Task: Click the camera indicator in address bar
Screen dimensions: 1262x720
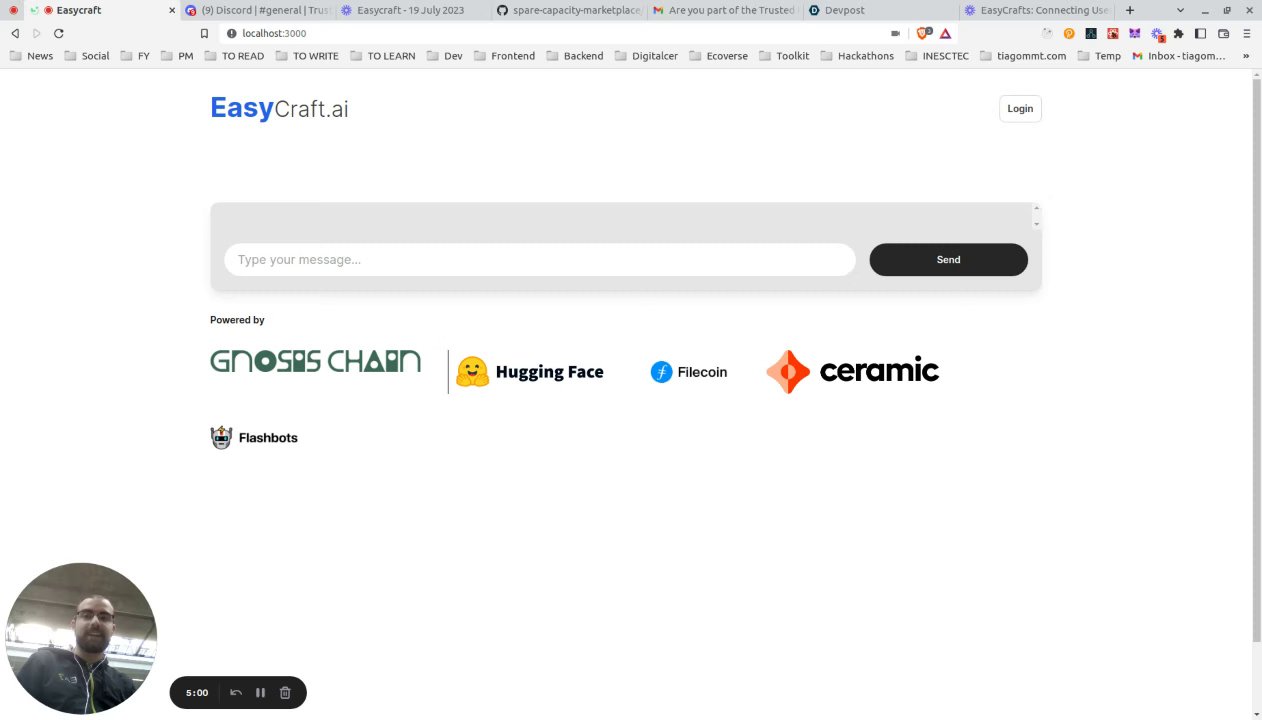Action: 895,33
